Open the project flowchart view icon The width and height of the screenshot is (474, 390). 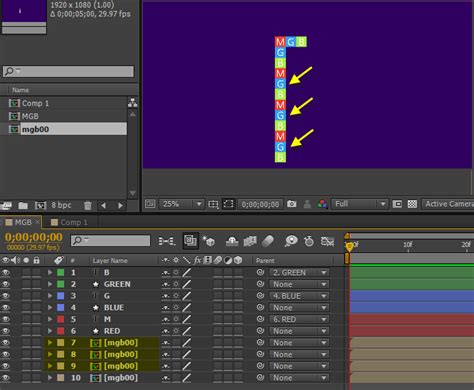click(x=133, y=103)
